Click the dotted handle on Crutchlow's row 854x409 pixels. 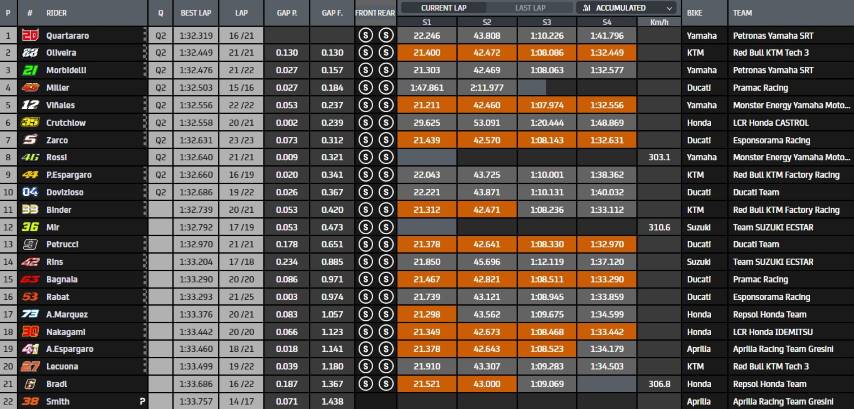(x=145, y=123)
